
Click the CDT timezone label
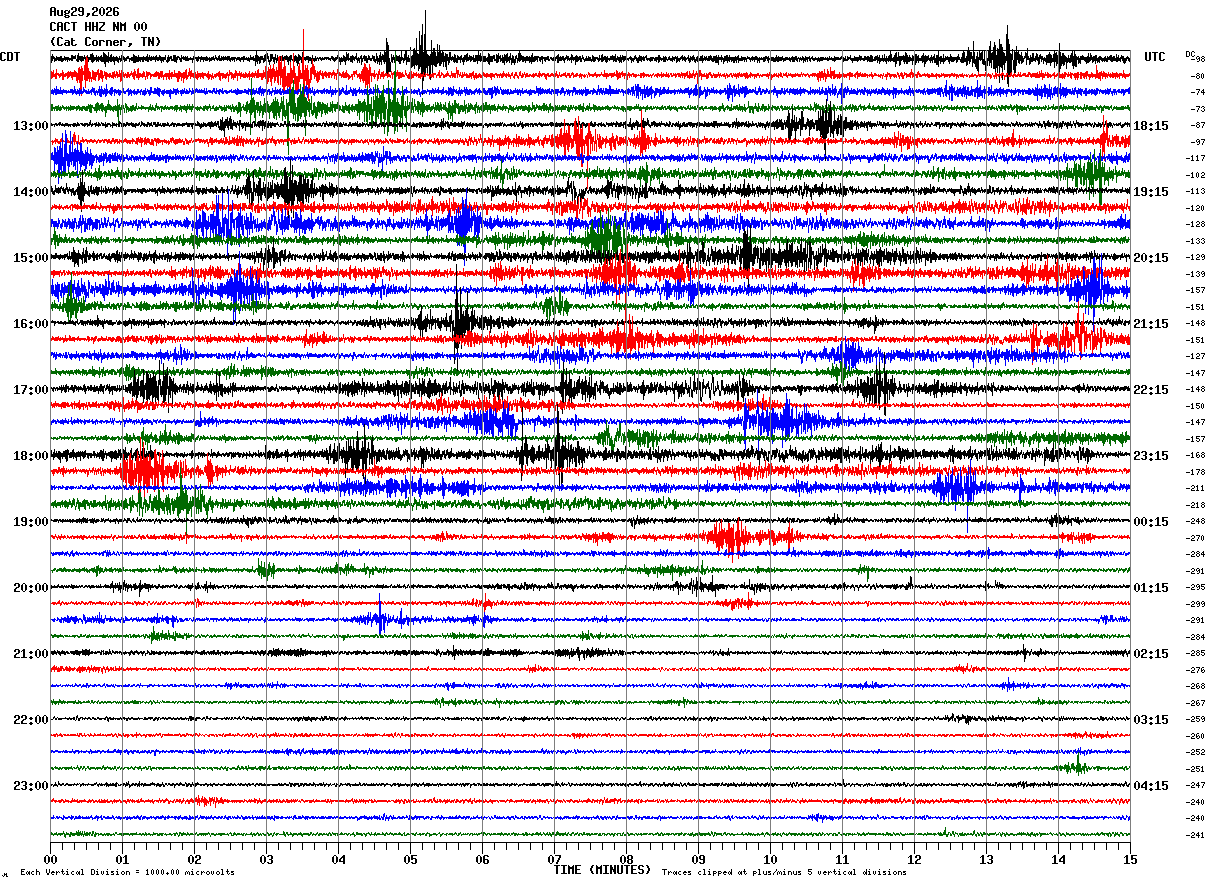(10, 57)
